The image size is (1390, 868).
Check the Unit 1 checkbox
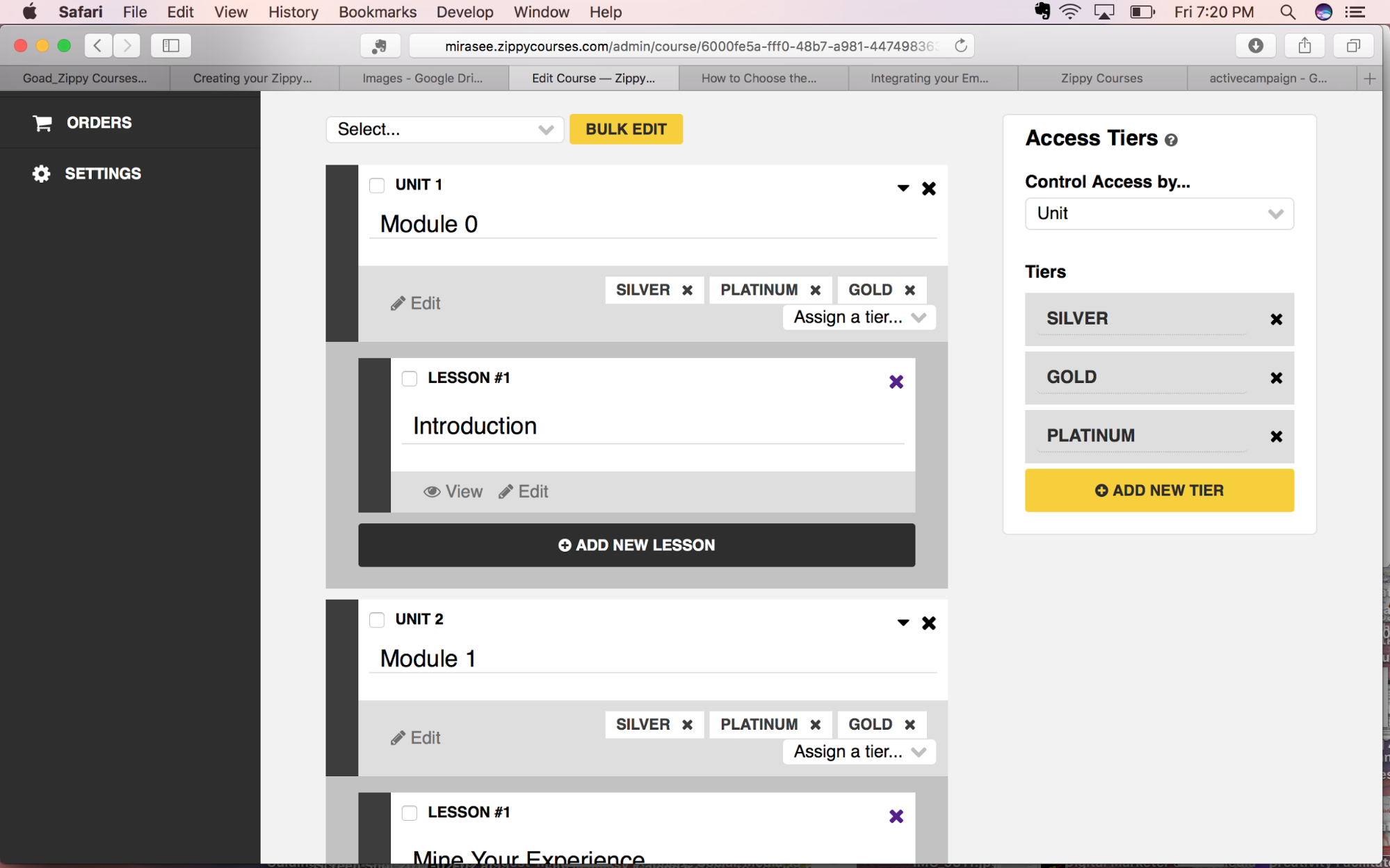[x=377, y=186]
